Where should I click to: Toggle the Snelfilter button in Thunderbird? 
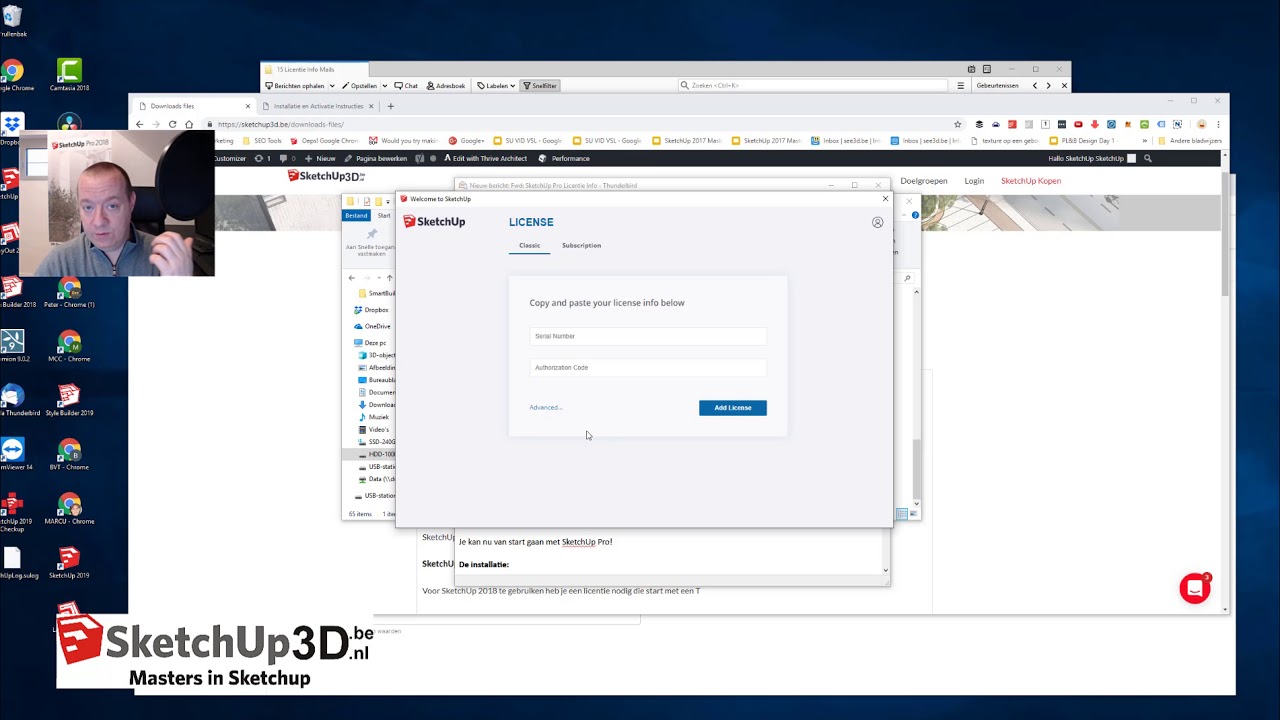click(x=540, y=86)
